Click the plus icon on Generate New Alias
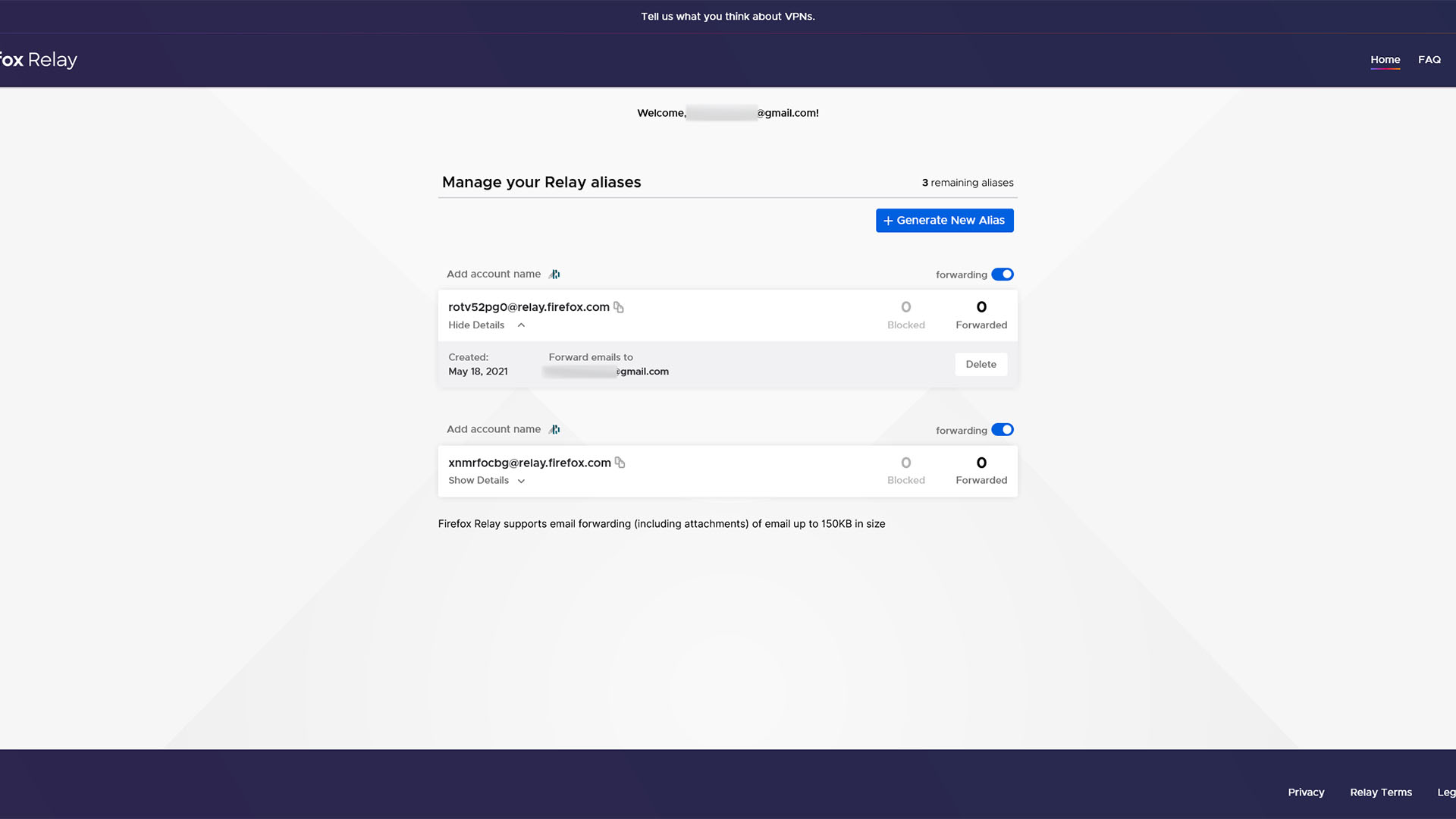This screenshot has width=1456, height=819. pyautogui.click(x=888, y=221)
